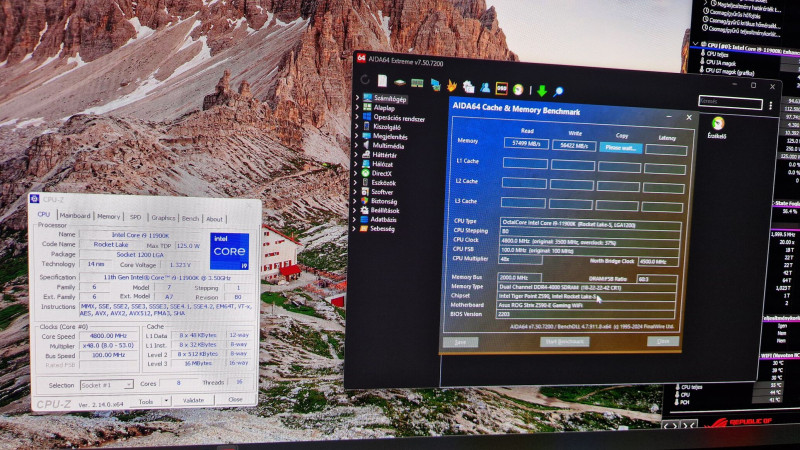Click the Start Benchmark button
The image size is (800, 450).
point(564,341)
